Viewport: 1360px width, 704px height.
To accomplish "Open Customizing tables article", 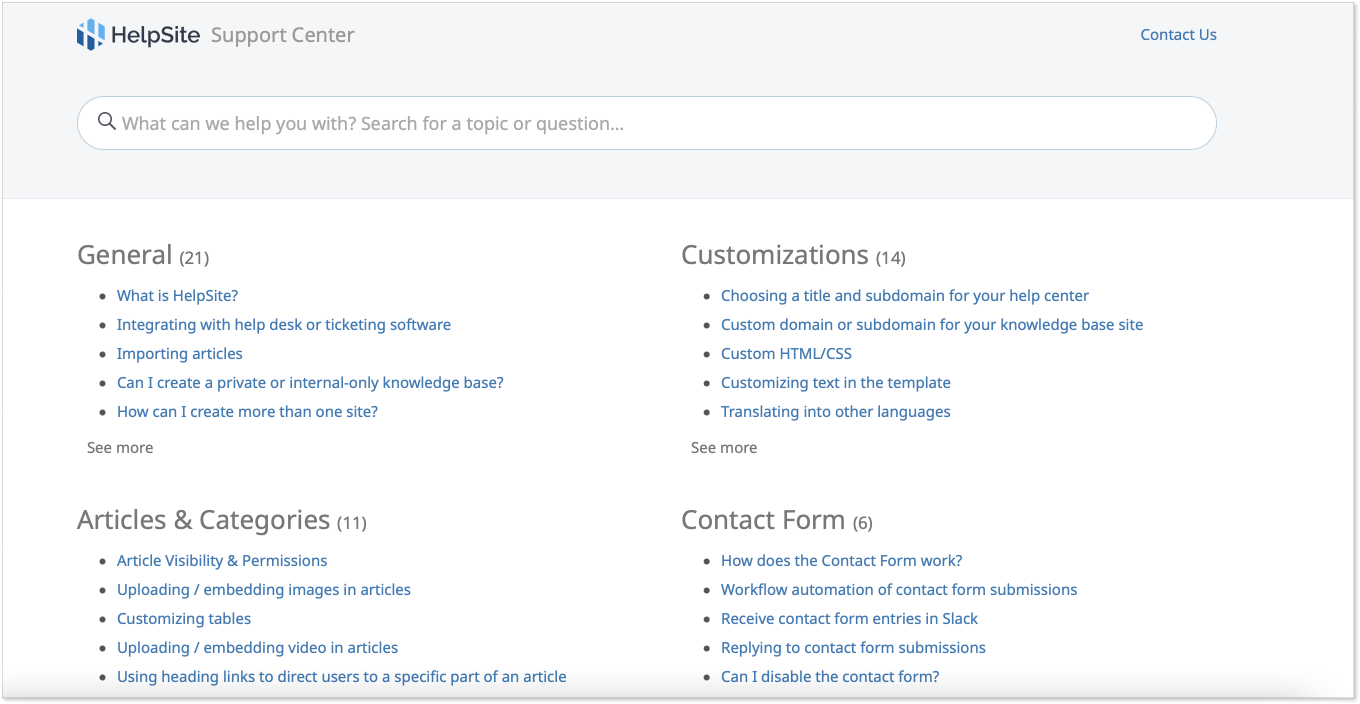I will pos(184,619).
